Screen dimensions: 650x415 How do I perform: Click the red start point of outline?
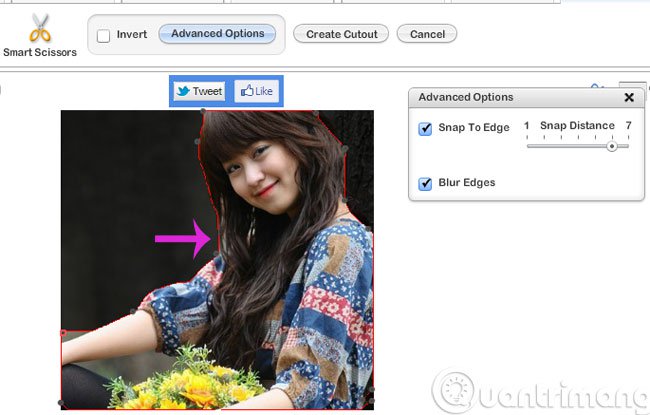[x=63, y=333]
